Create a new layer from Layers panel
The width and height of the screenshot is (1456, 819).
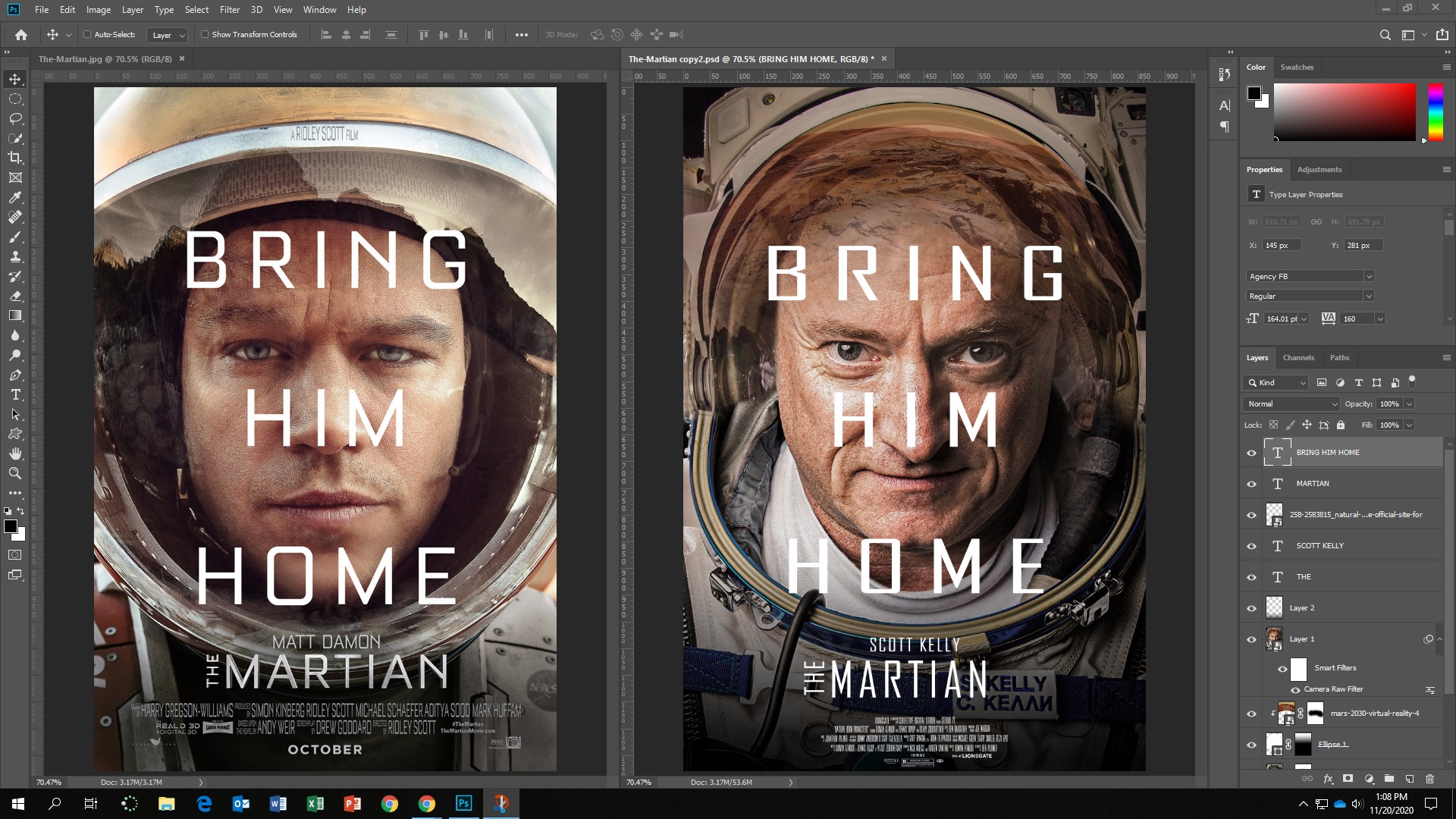[x=1409, y=779]
